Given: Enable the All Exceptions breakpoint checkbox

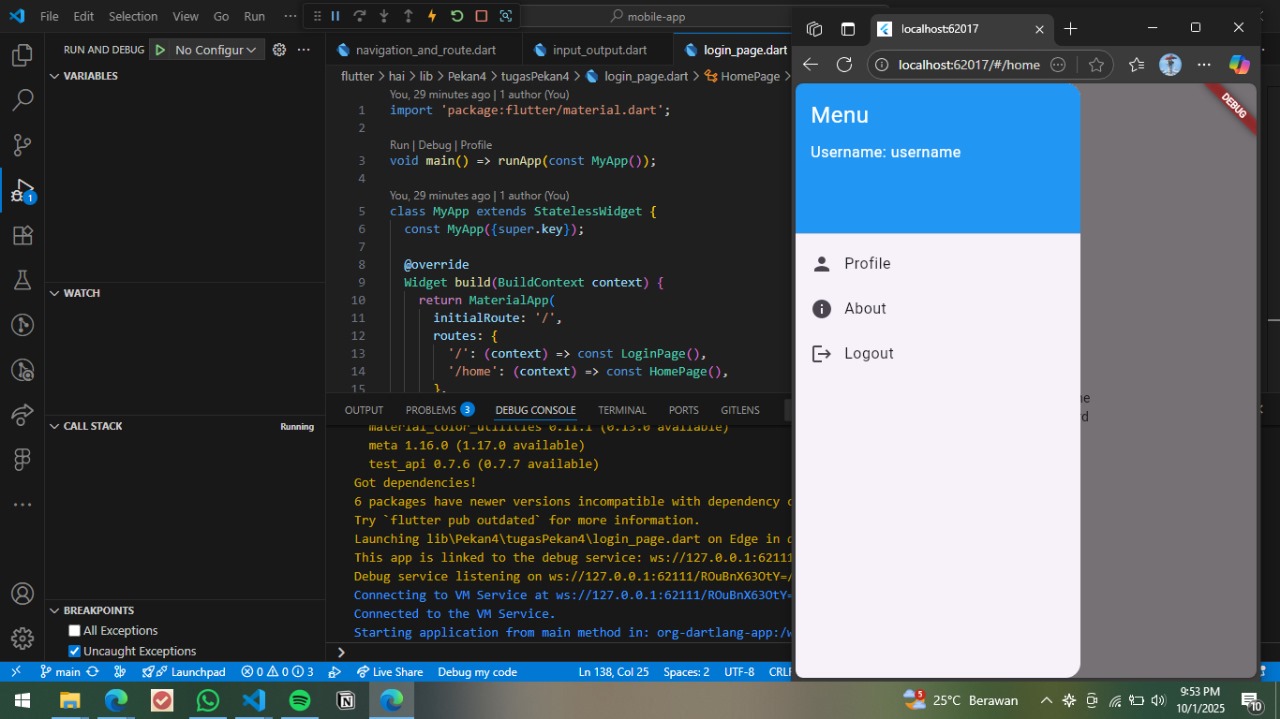Looking at the screenshot, I should coord(74,631).
